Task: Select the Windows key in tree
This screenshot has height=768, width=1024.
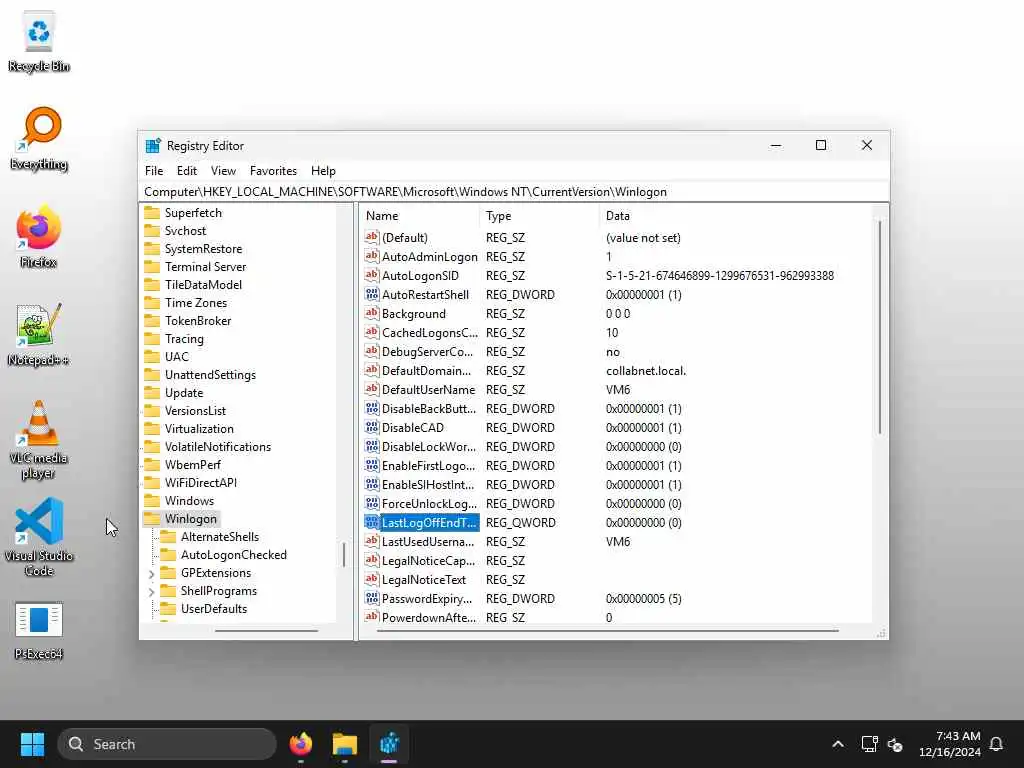Action: tap(189, 500)
